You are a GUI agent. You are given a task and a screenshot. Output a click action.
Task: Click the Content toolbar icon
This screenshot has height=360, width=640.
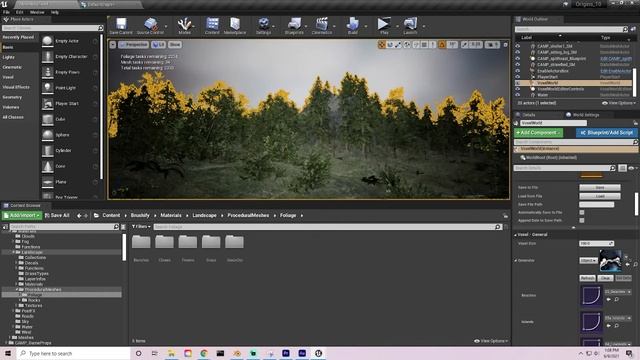[212, 26]
